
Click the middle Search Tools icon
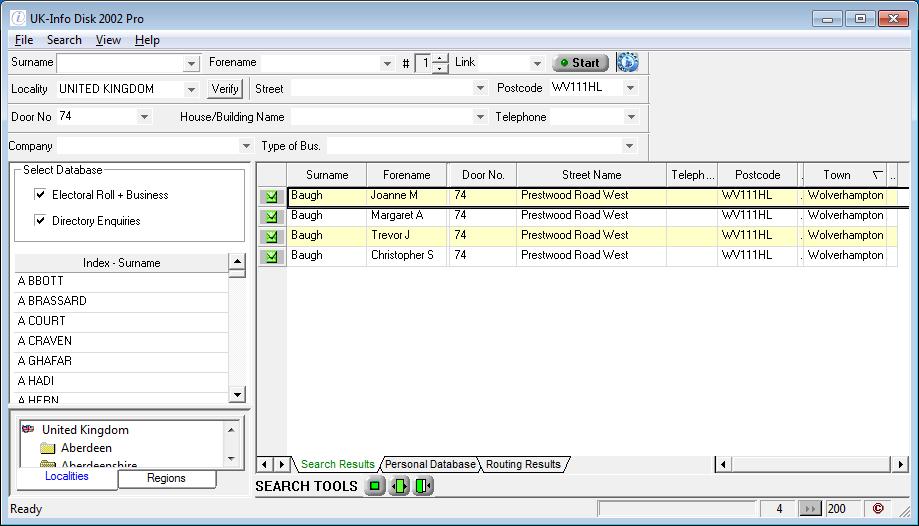399,486
